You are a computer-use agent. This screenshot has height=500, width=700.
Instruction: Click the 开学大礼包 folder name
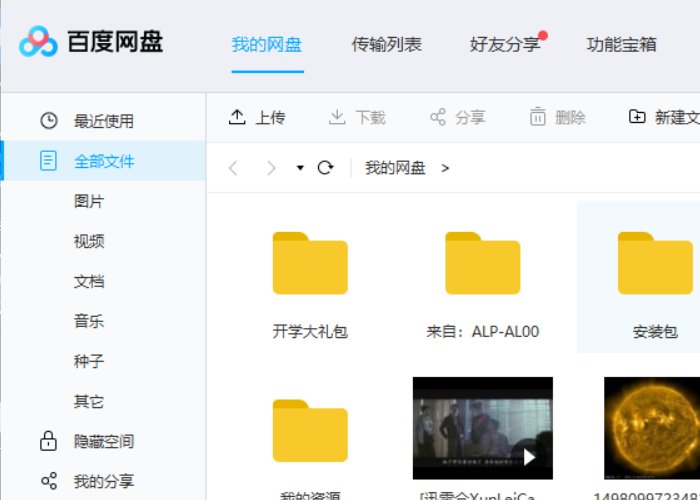click(x=310, y=332)
